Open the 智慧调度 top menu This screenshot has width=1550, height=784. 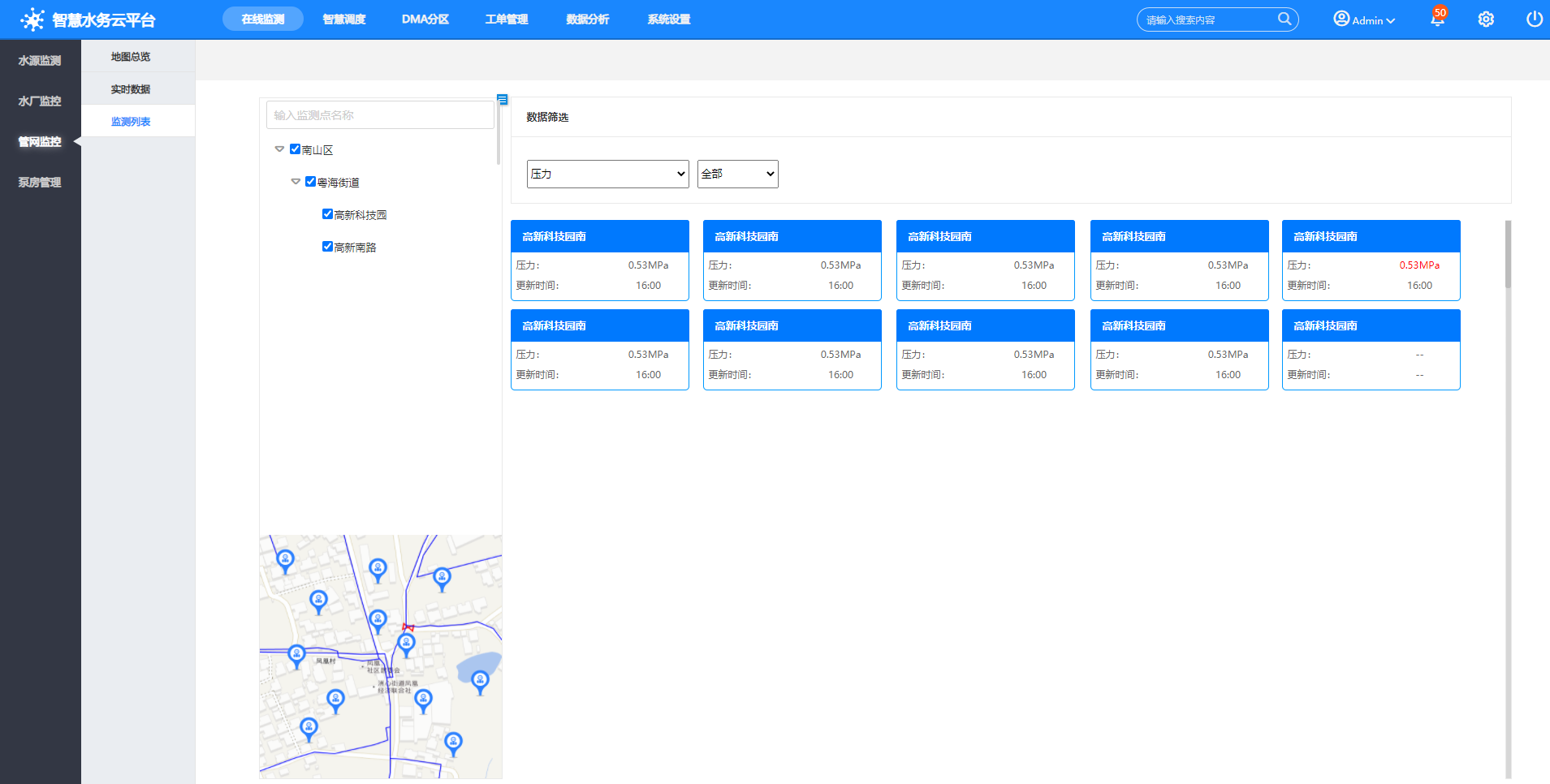(344, 19)
